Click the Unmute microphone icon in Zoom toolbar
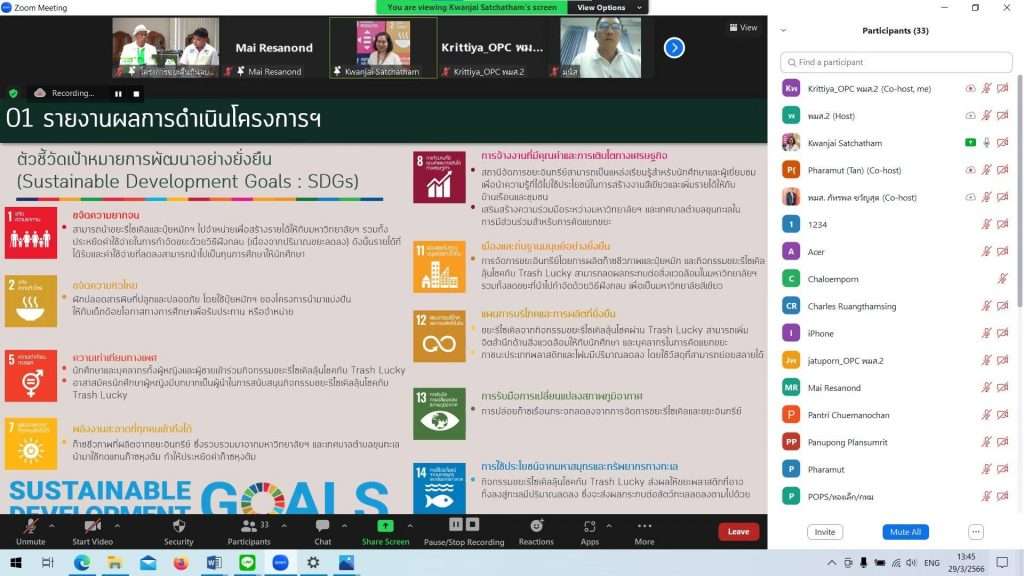The height and width of the screenshot is (576, 1024). tap(30, 526)
